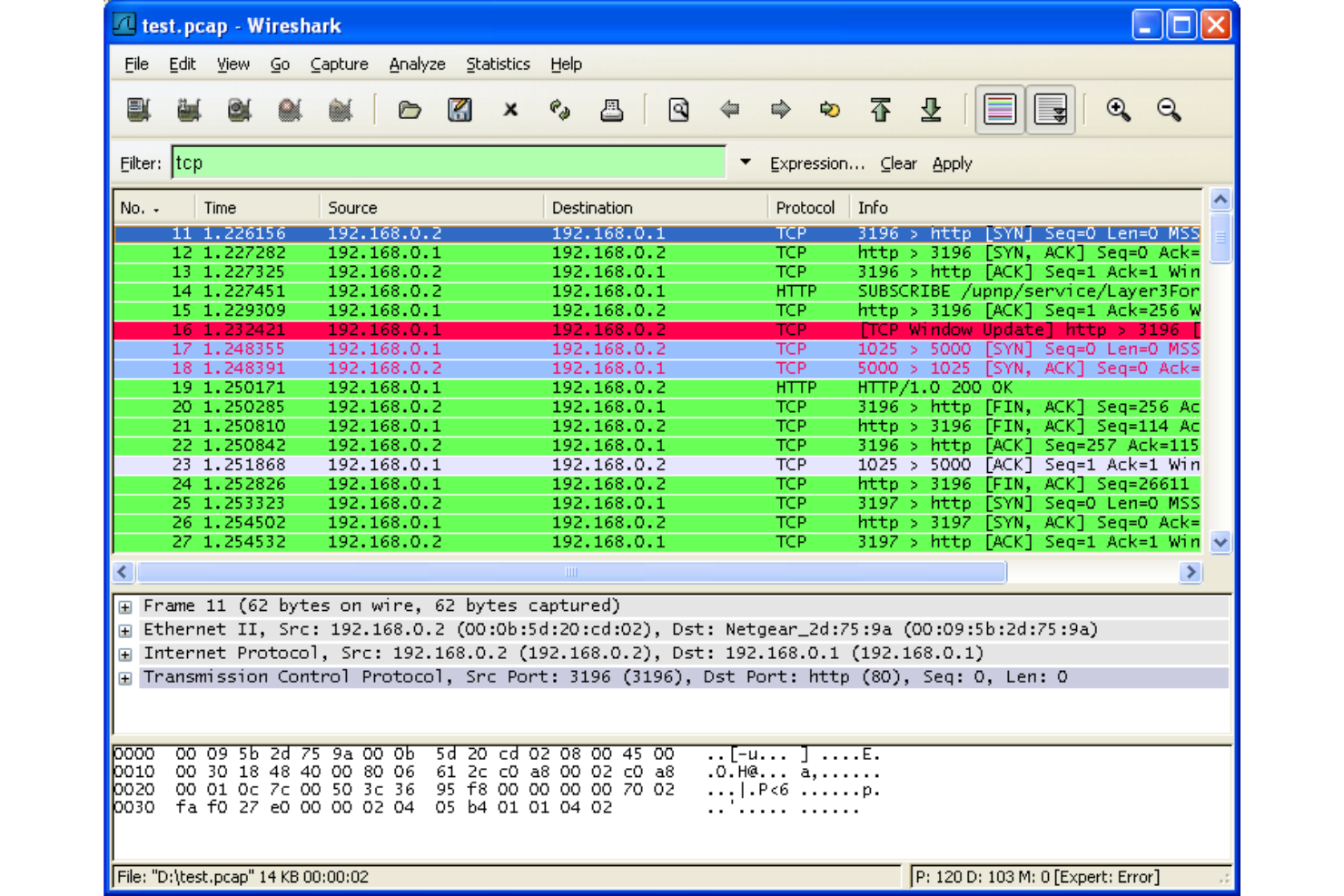Viewport: 1344px width, 896px height.
Task: Go to the last packet
Action: pyautogui.click(x=929, y=110)
